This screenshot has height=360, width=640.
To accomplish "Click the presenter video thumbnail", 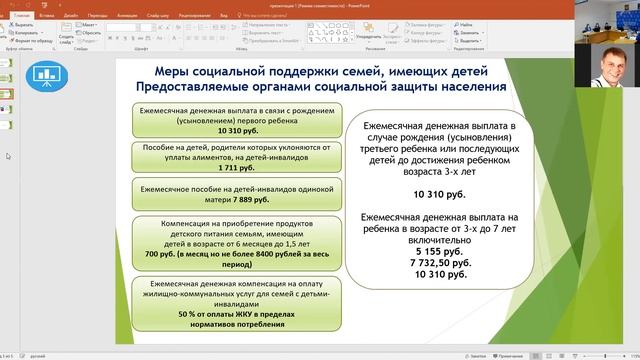I will point(607,66).
